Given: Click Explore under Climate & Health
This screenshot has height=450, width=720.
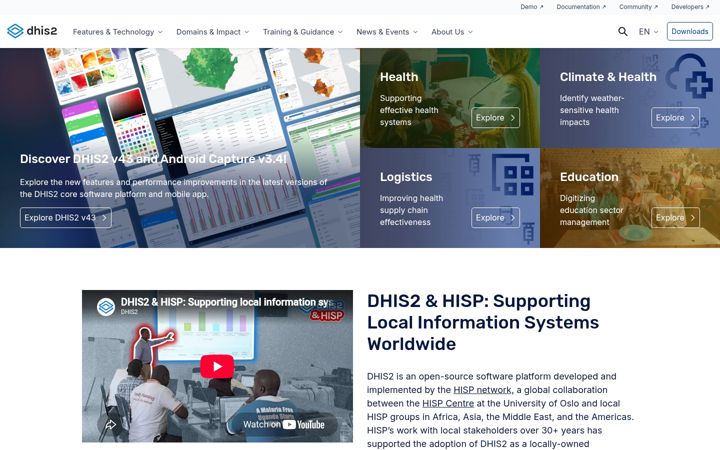Looking at the screenshot, I should click(675, 118).
